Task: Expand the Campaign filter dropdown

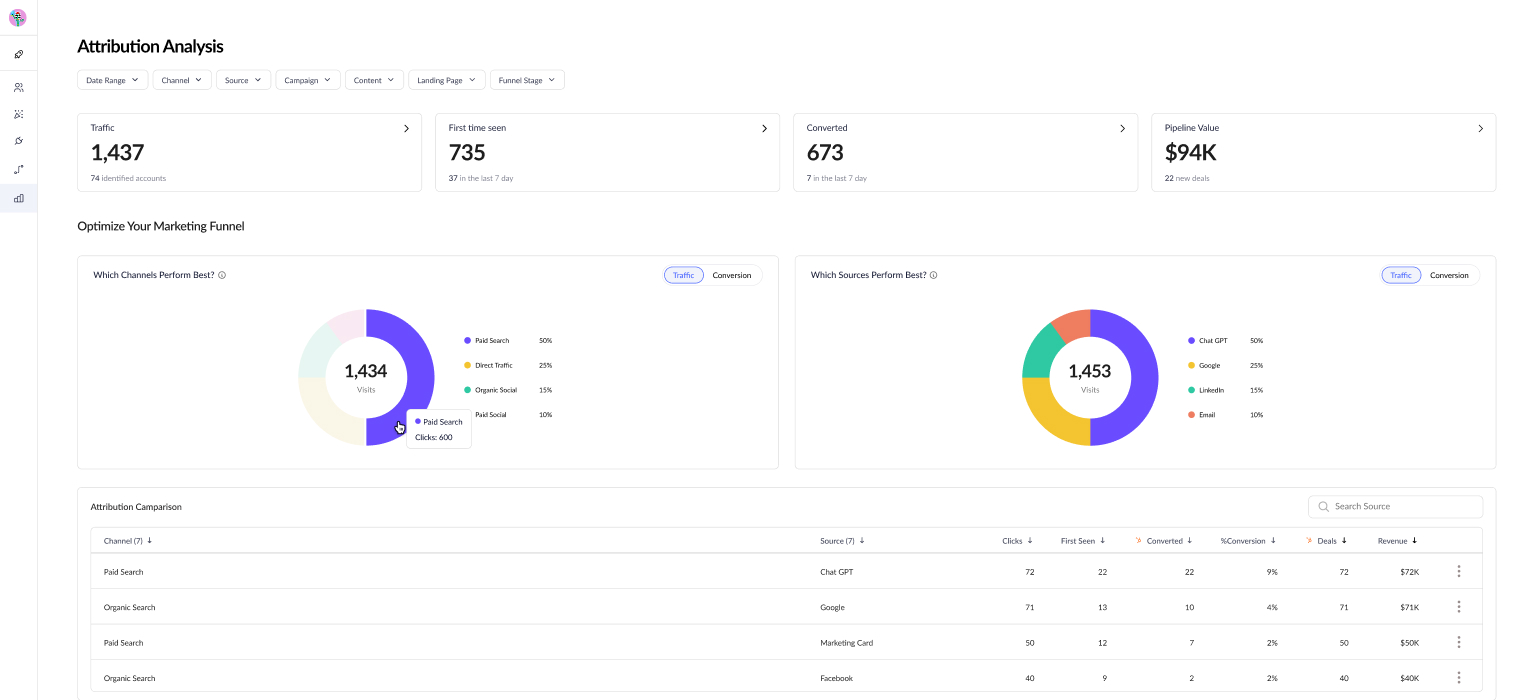Action: click(x=307, y=80)
